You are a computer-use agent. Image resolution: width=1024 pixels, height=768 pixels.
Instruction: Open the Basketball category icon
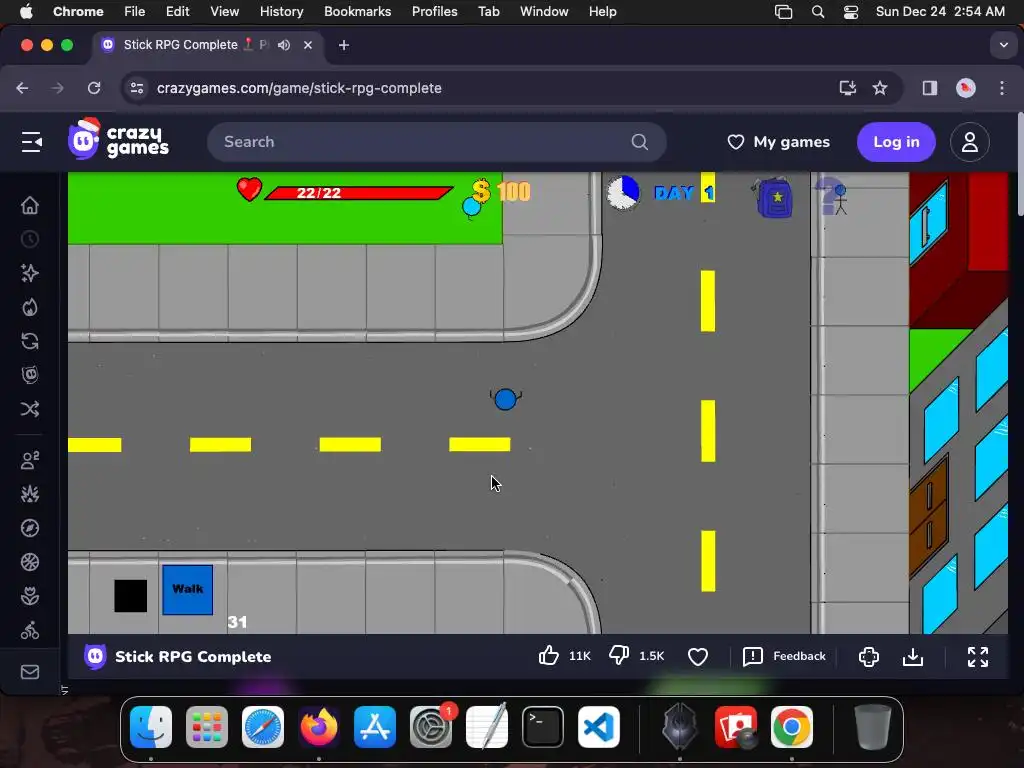[29, 562]
